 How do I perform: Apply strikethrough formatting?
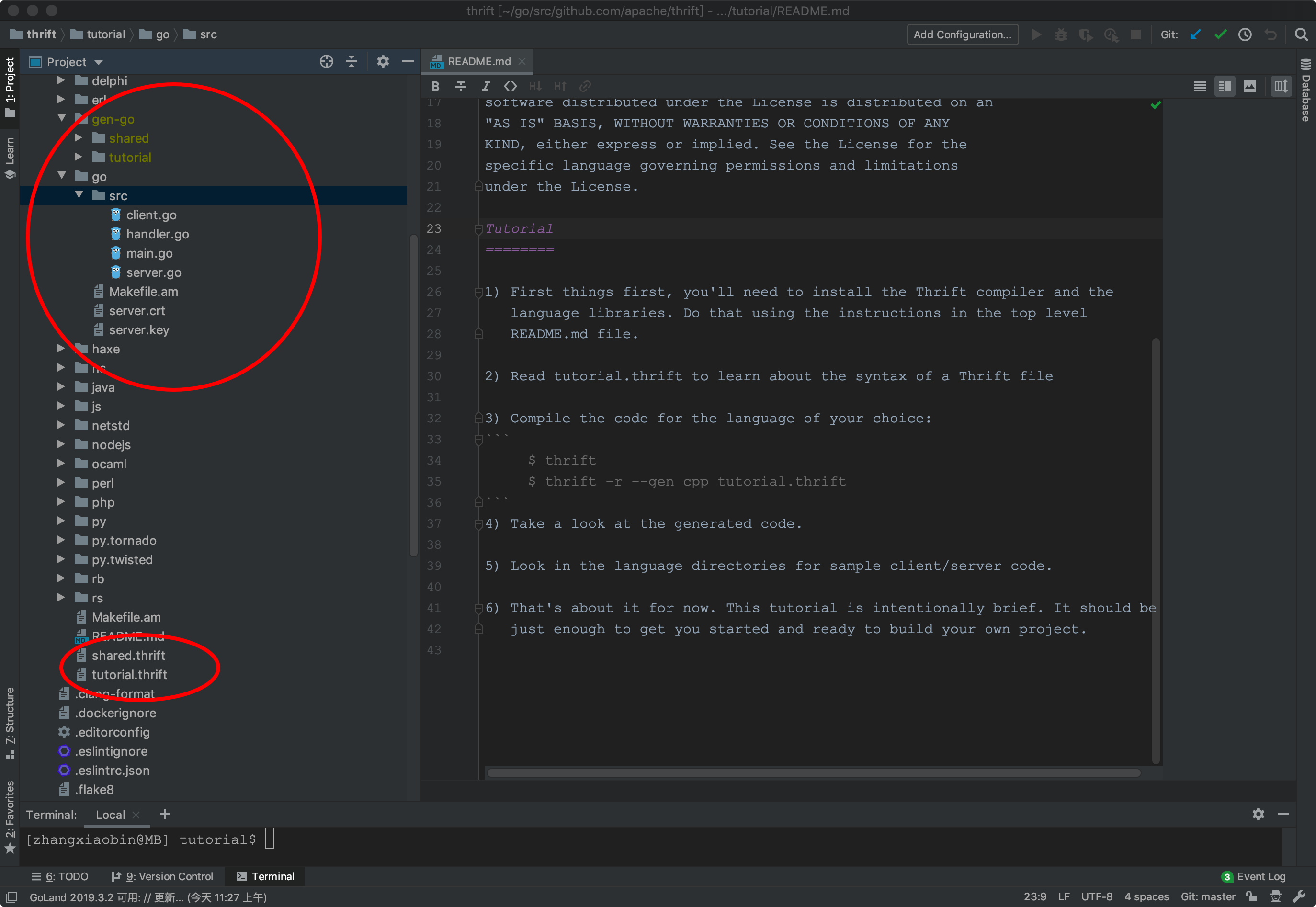tap(460, 86)
